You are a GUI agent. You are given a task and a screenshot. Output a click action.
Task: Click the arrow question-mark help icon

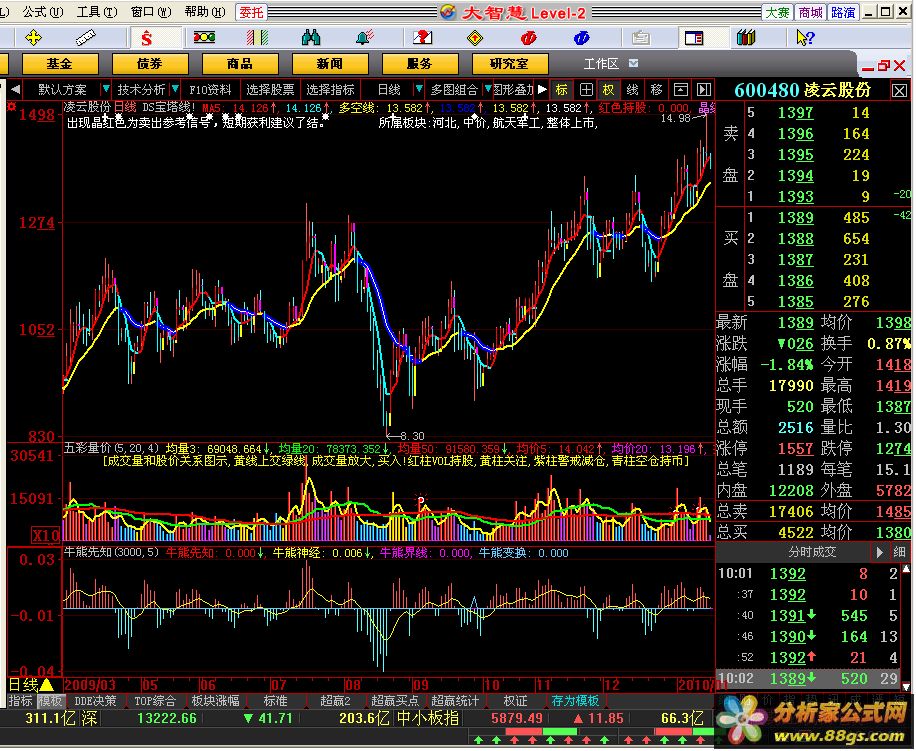(805, 38)
